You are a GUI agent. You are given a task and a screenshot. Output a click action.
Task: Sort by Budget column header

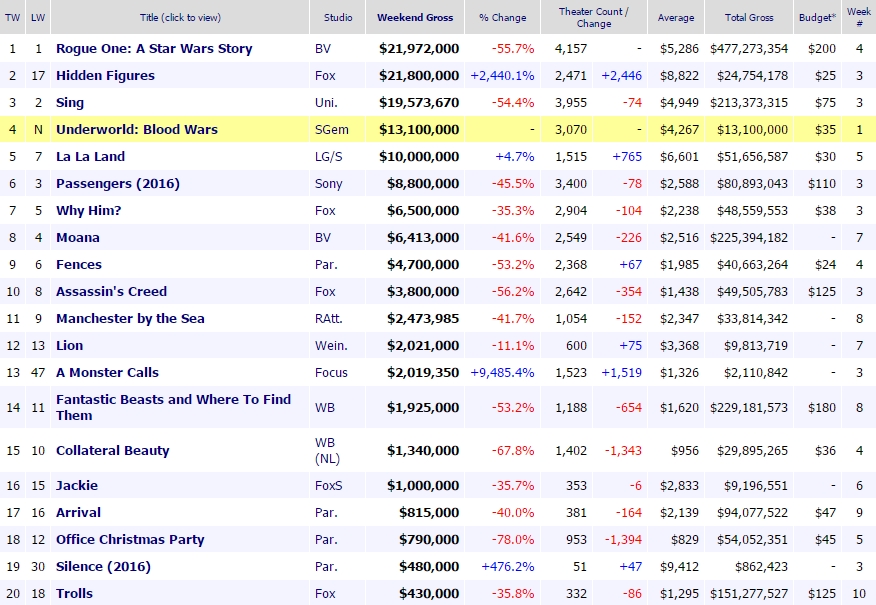click(x=817, y=17)
